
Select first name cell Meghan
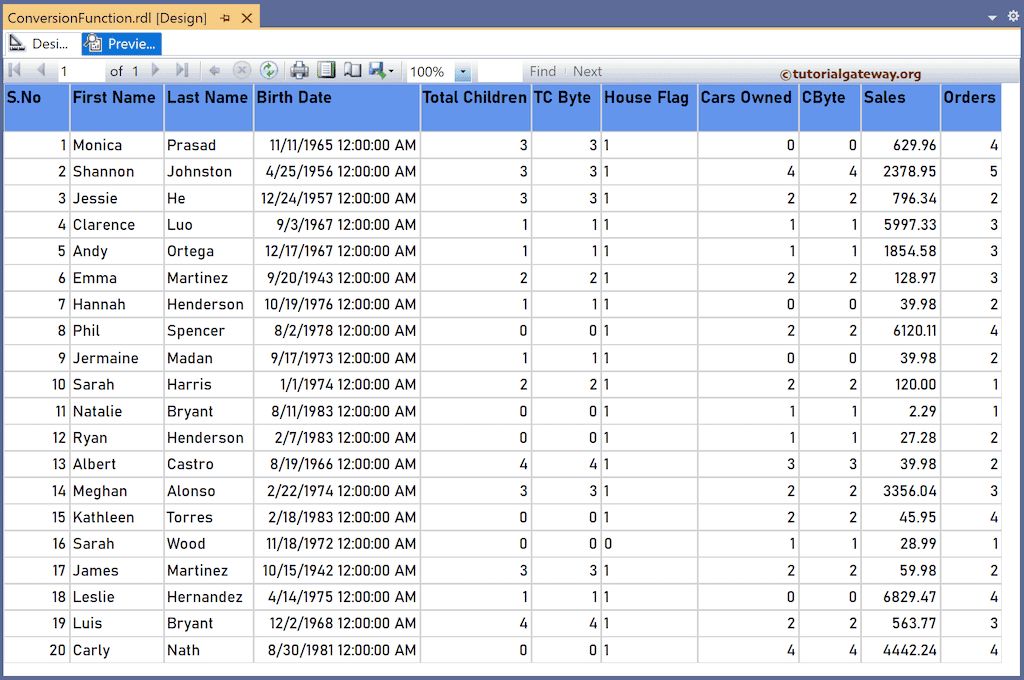(116, 491)
